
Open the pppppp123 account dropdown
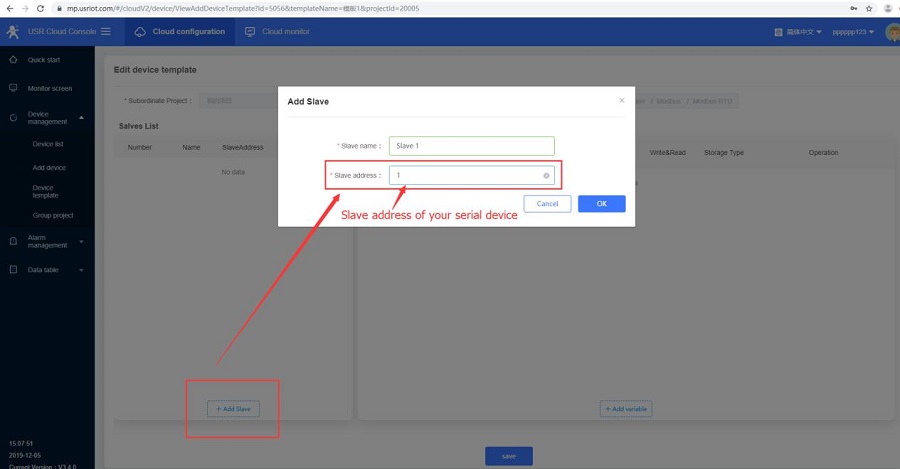point(853,32)
